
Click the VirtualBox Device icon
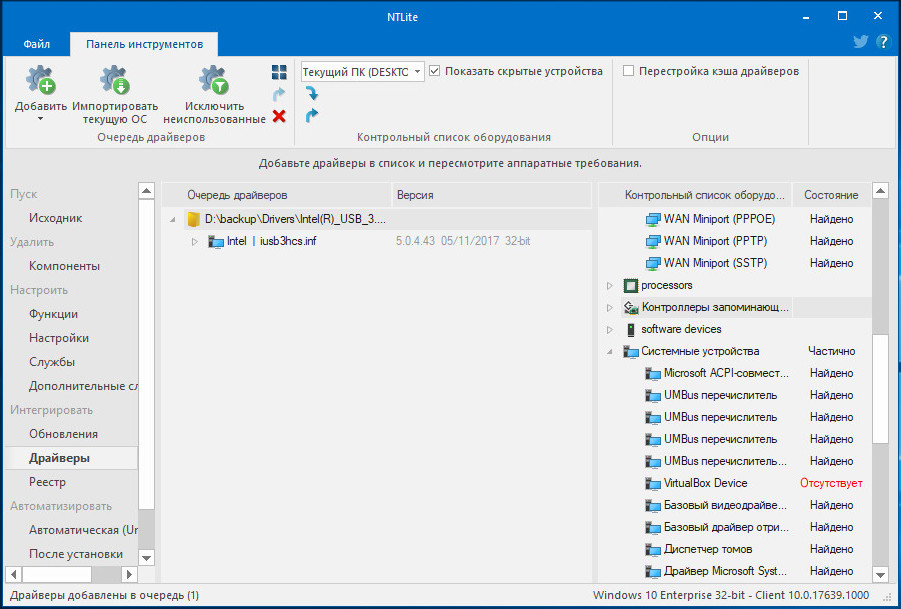click(x=653, y=483)
